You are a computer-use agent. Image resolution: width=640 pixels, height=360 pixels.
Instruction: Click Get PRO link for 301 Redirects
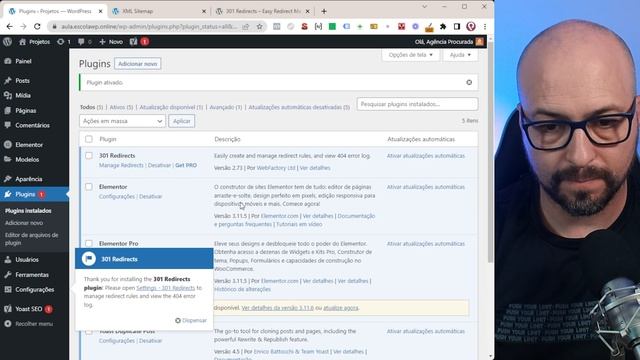click(186, 165)
